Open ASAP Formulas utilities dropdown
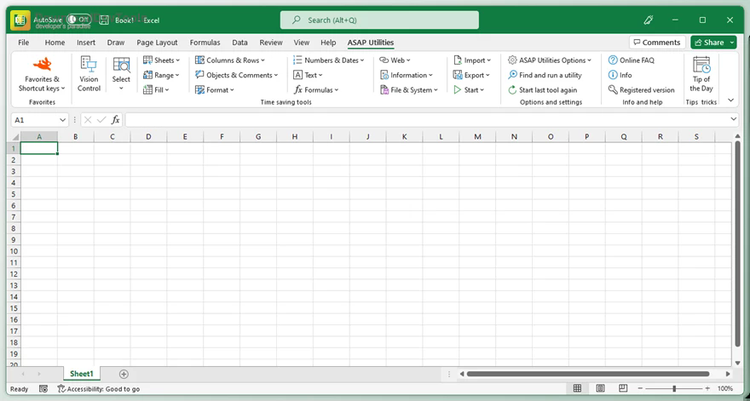 (x=316, y=90)
